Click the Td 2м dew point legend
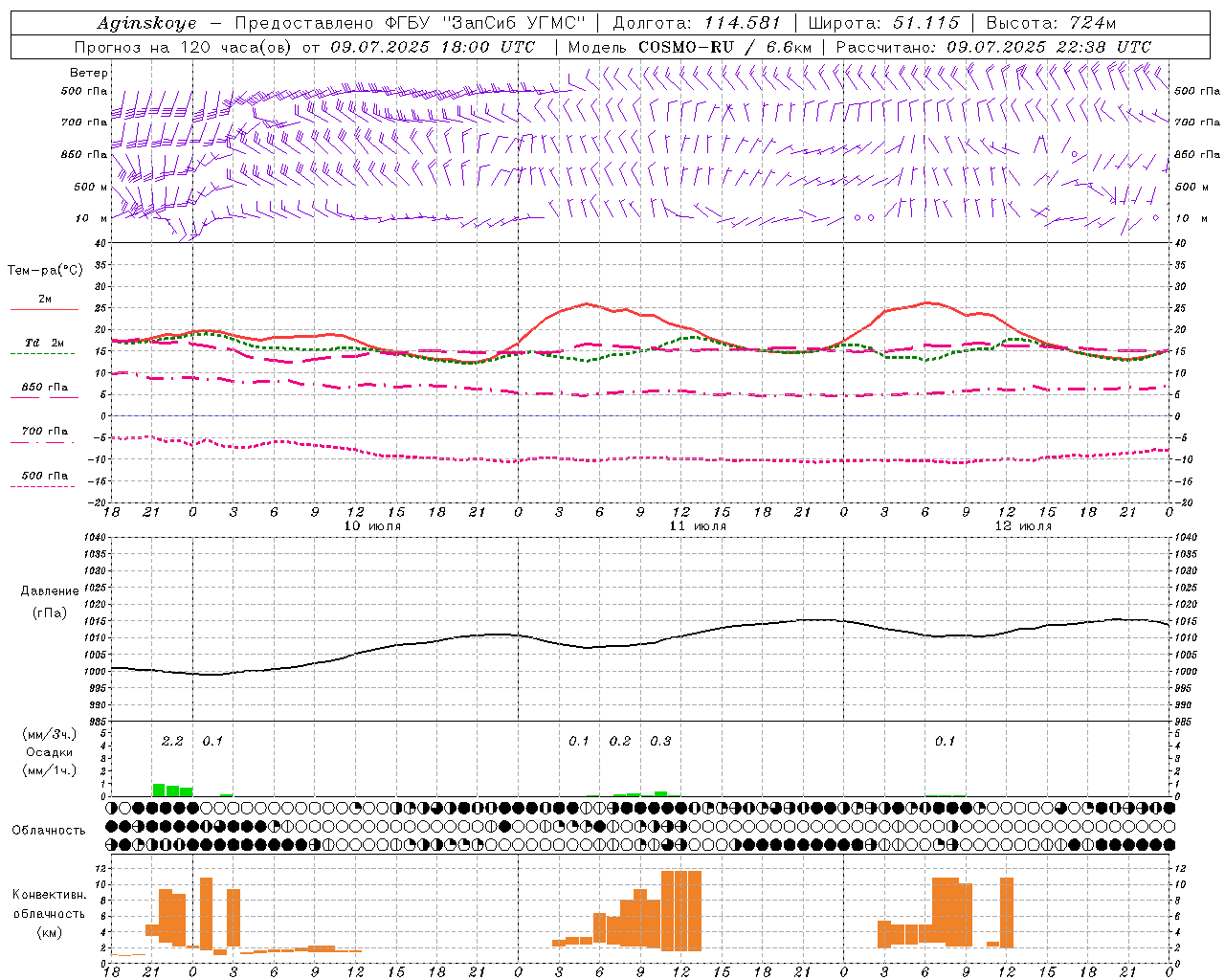1225x980 pixels. (x=45, y=343)
